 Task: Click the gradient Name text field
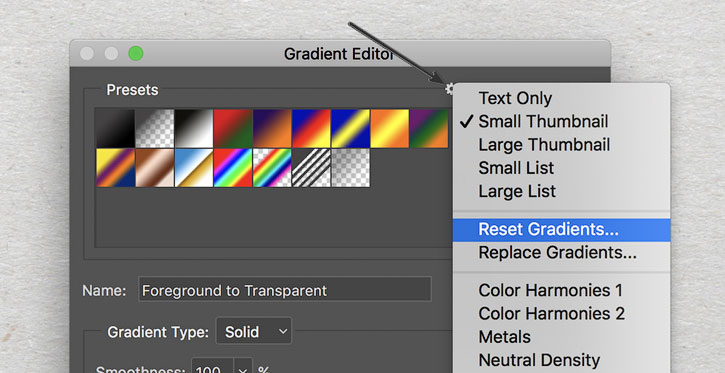pyautogui.click(x=285, y=290)
